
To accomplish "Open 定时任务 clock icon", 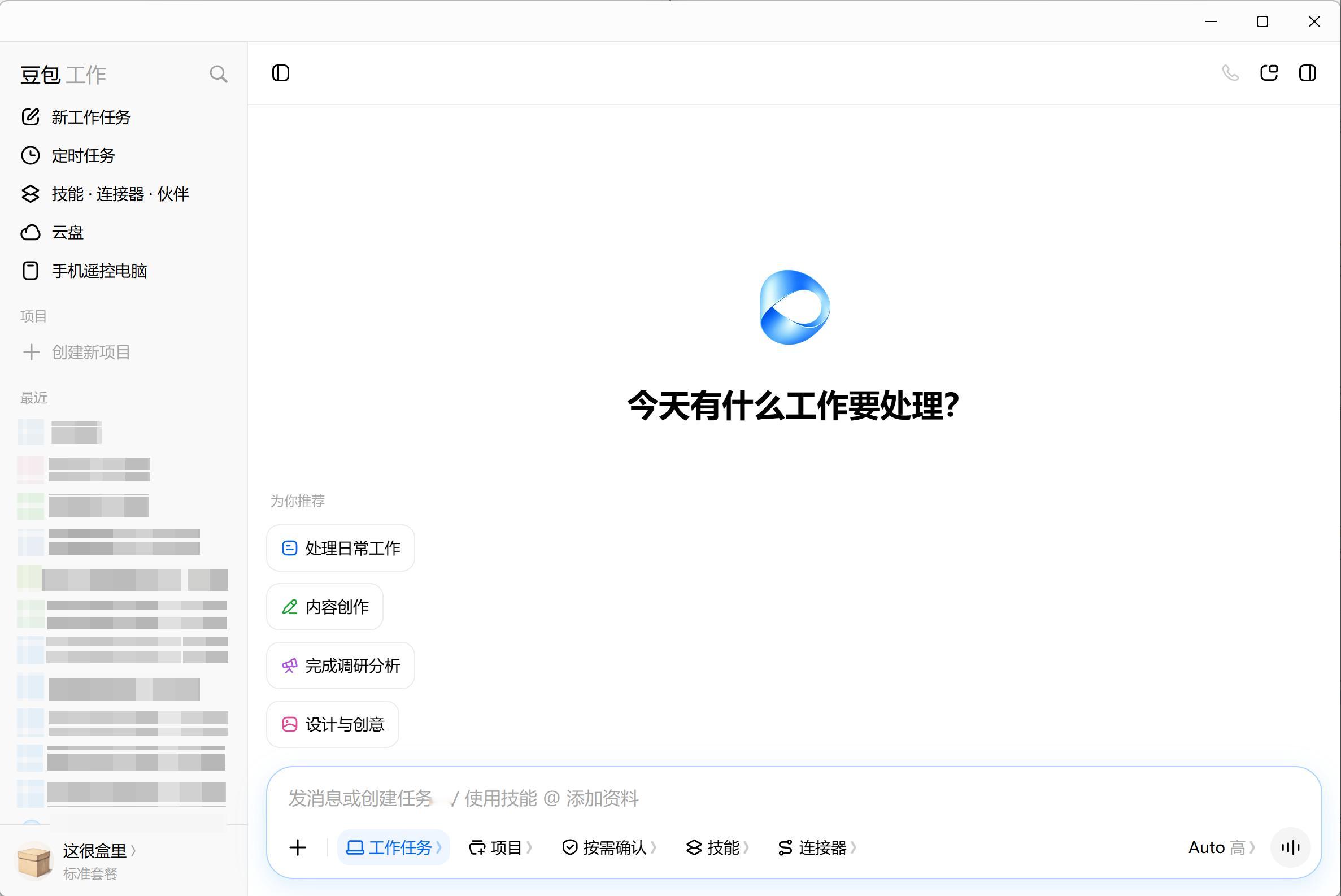I will pyautogui.click(x=31, y=155).
